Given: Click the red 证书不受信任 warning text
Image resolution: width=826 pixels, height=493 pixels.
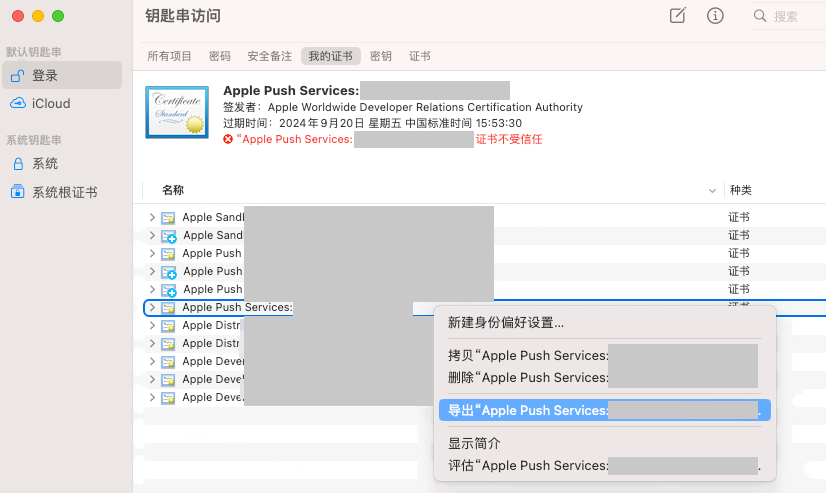Looking at the screenshot, I should pos(509,139).
